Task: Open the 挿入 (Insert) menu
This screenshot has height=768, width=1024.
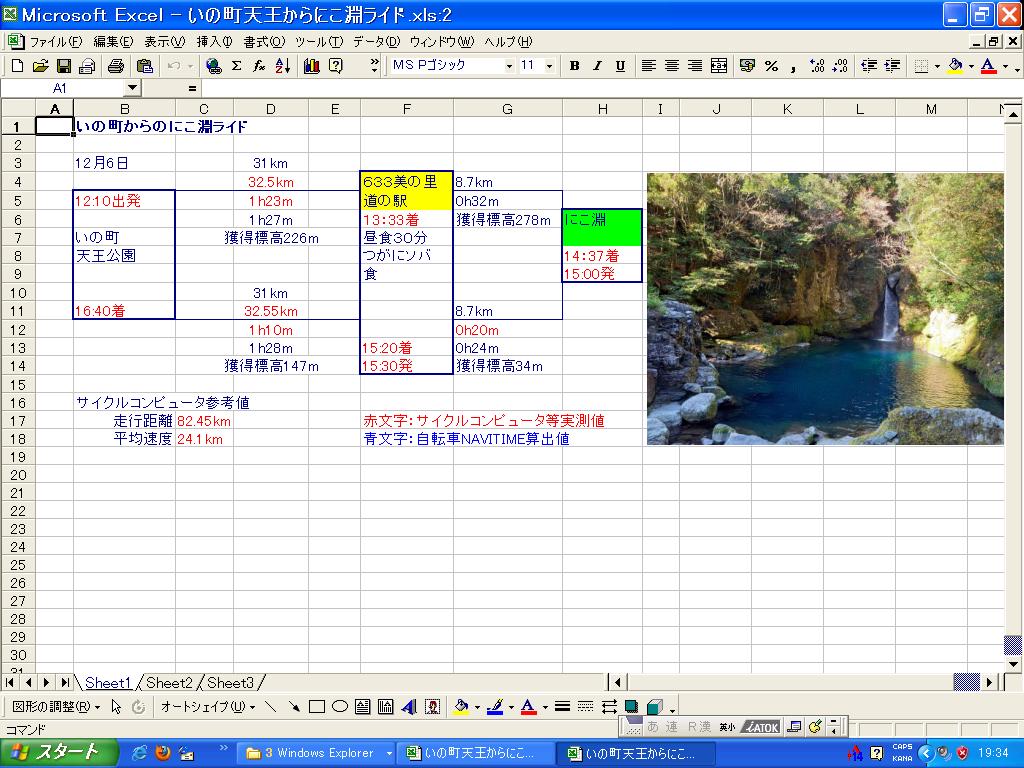Action: pyautogui.click(x=214, y=42)
